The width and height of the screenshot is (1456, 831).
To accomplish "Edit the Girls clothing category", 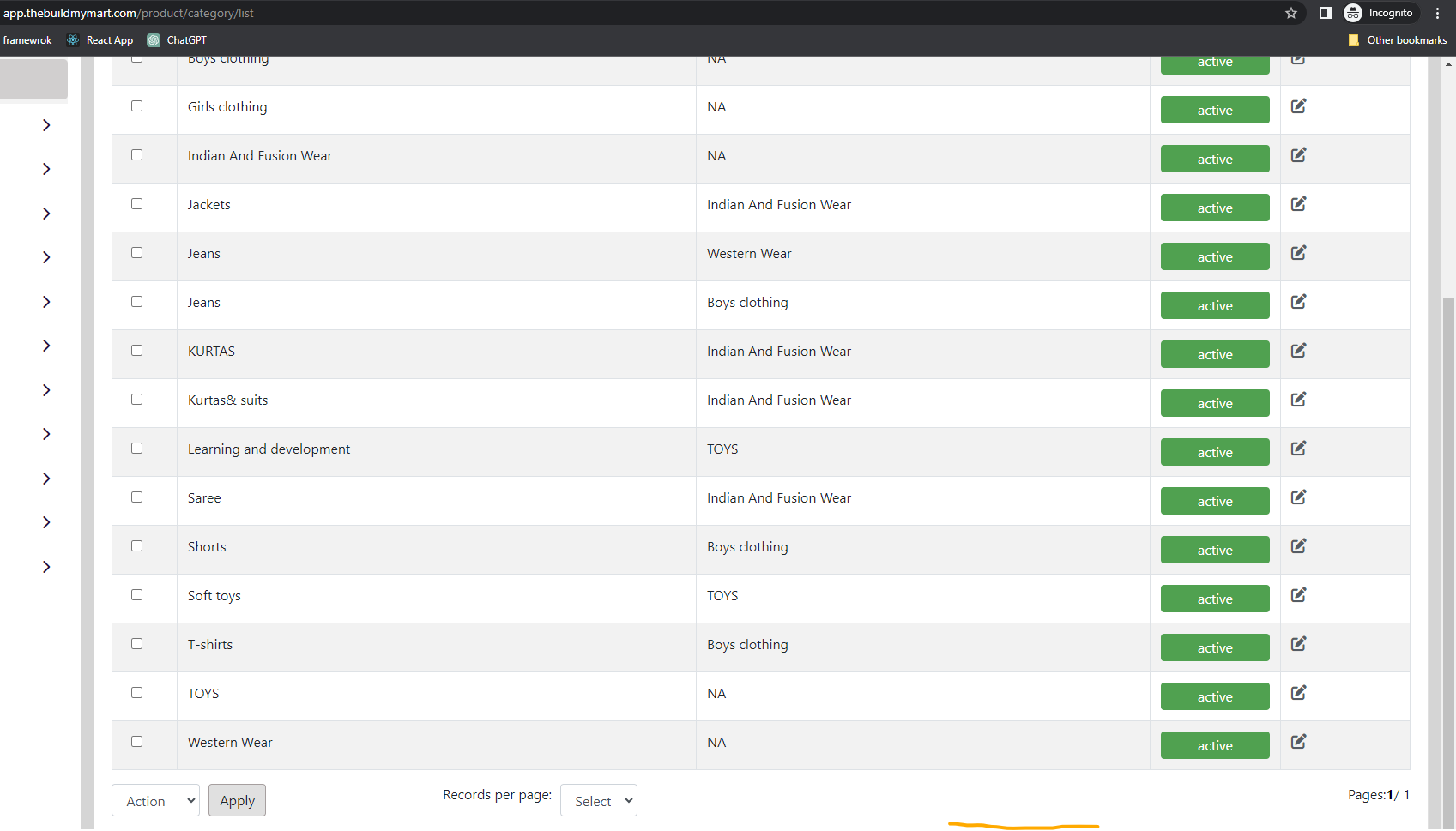I will point(1298,106).
